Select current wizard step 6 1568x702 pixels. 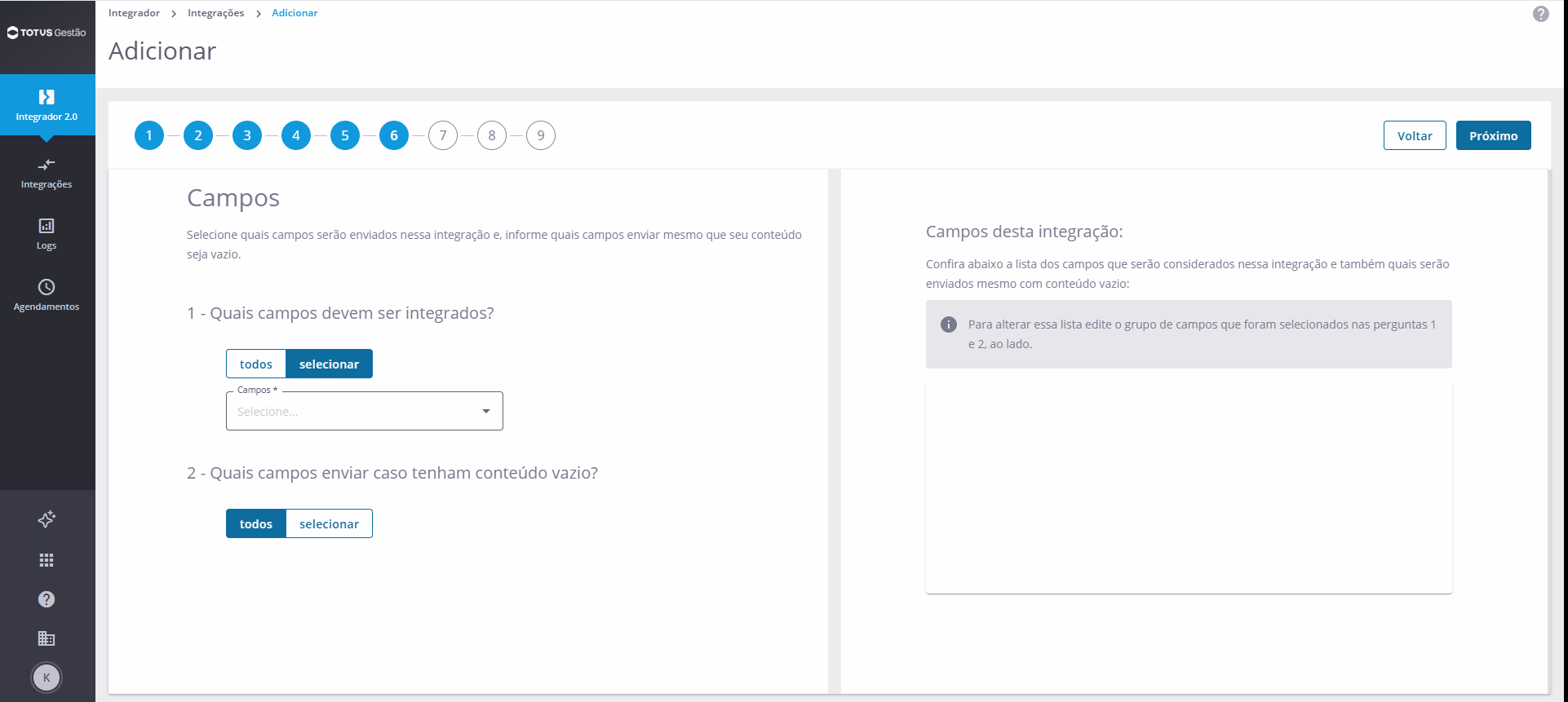[394, 135]
